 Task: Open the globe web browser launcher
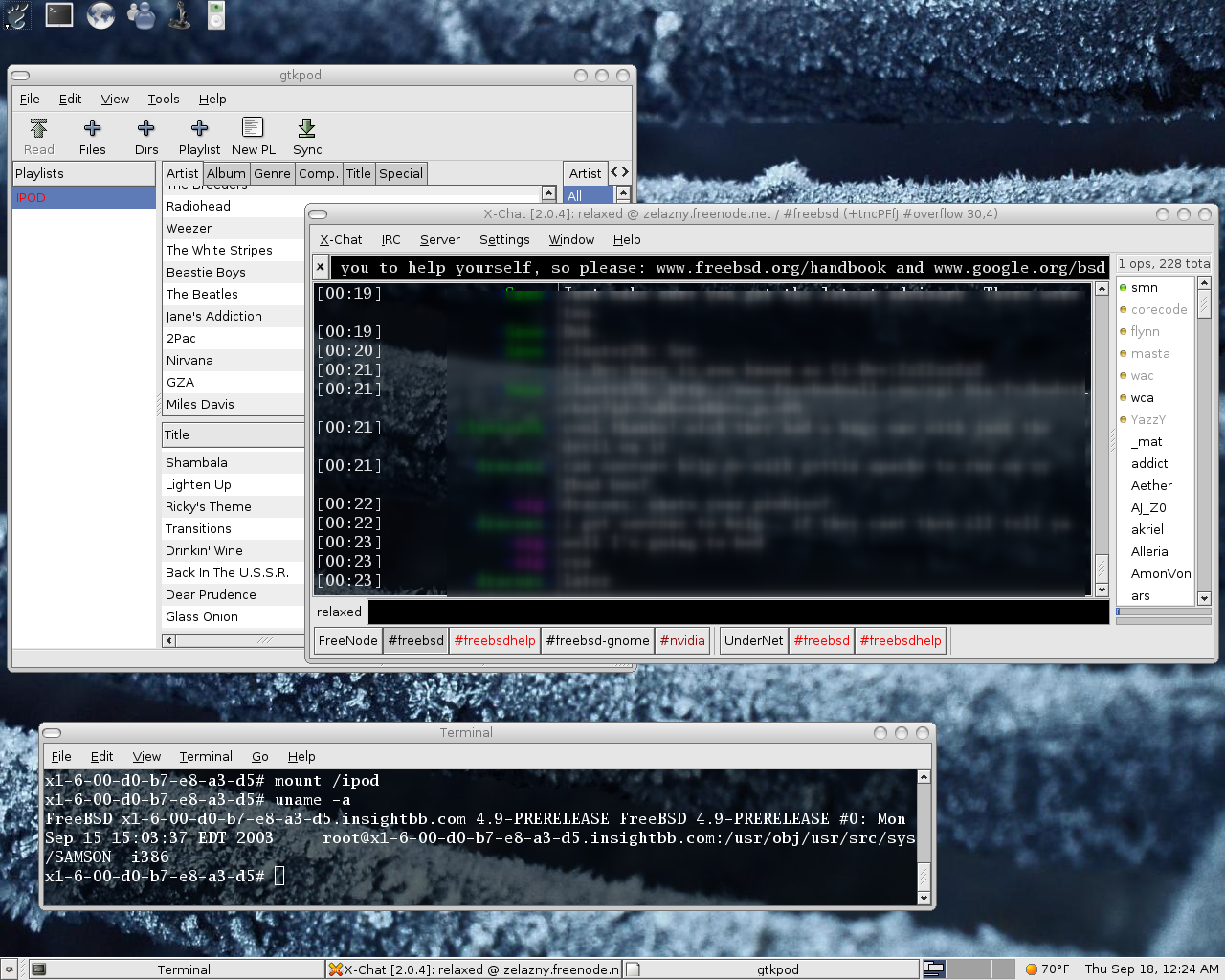(100, 15)
